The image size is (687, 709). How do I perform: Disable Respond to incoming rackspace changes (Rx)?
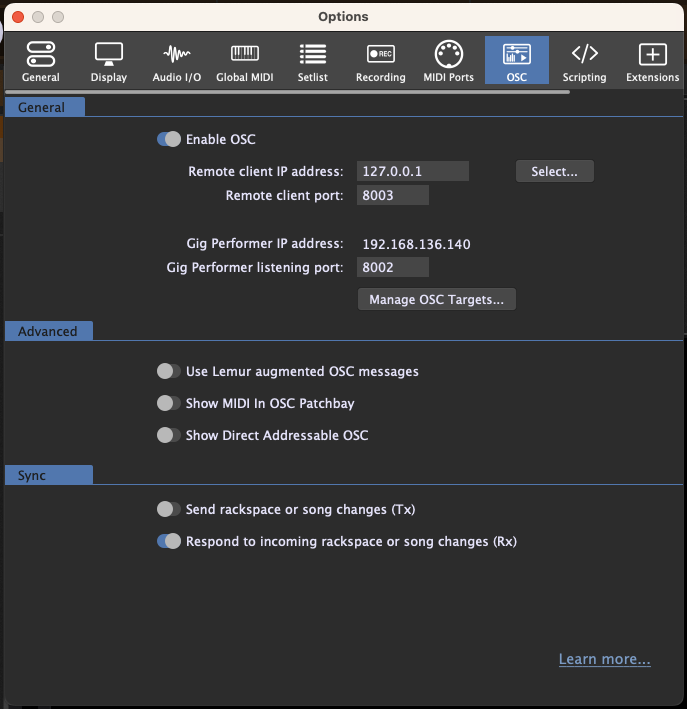click(x=169, y=542)
